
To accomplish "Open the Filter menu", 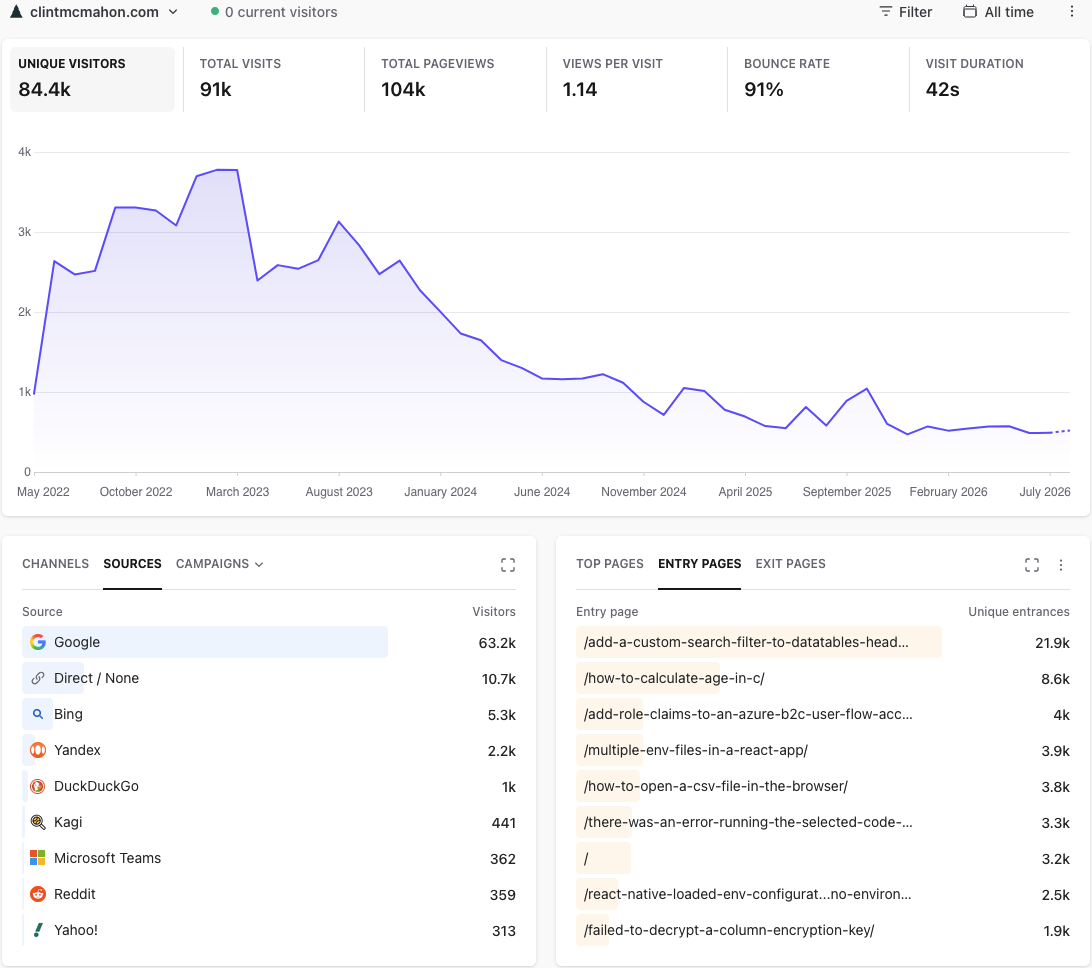I will [x=905, y=12].
